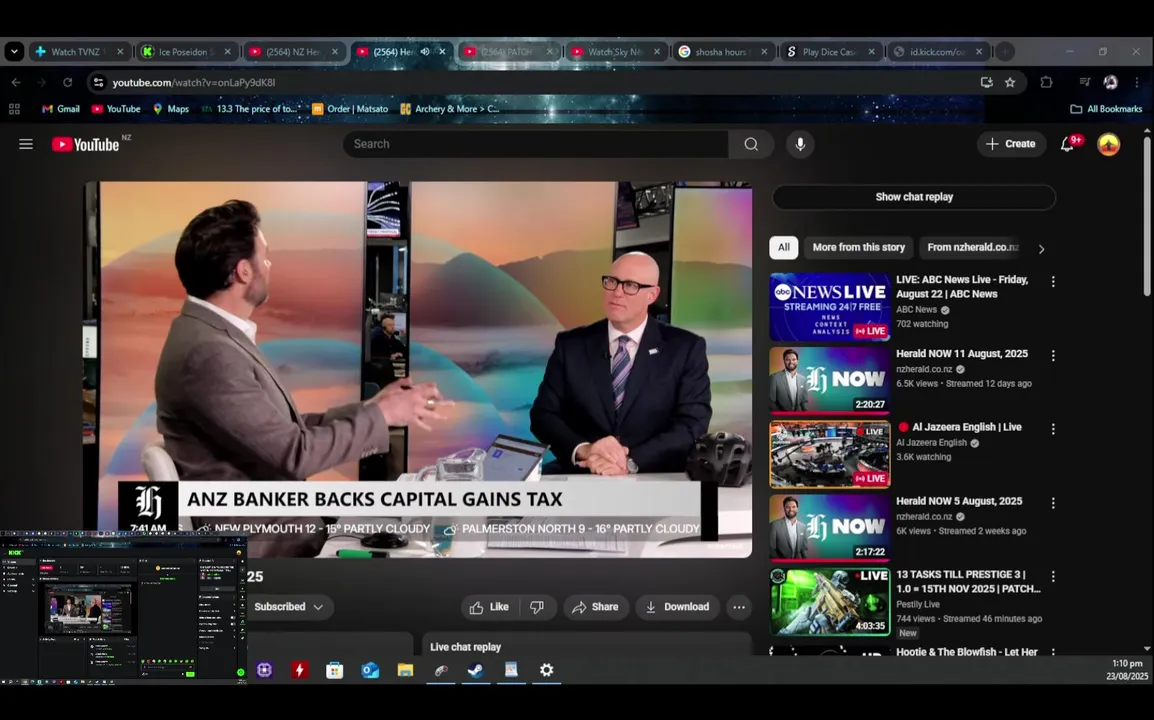Go back in Chrome history
Screen dimensions: 1154x720
(16, 82)
